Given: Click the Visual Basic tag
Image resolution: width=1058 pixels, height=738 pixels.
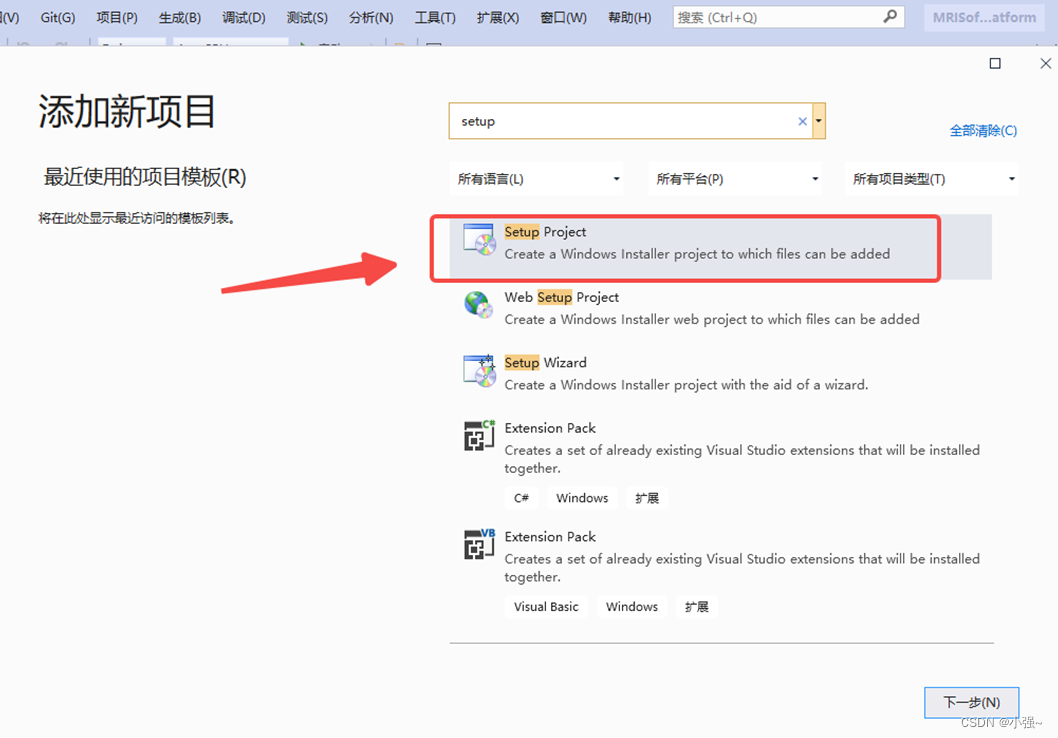Looking at the screenshot, I should coord(546,606).
